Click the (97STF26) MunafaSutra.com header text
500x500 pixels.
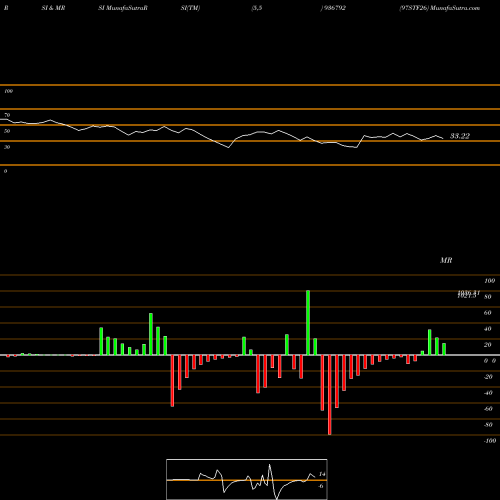click(440, 8)
